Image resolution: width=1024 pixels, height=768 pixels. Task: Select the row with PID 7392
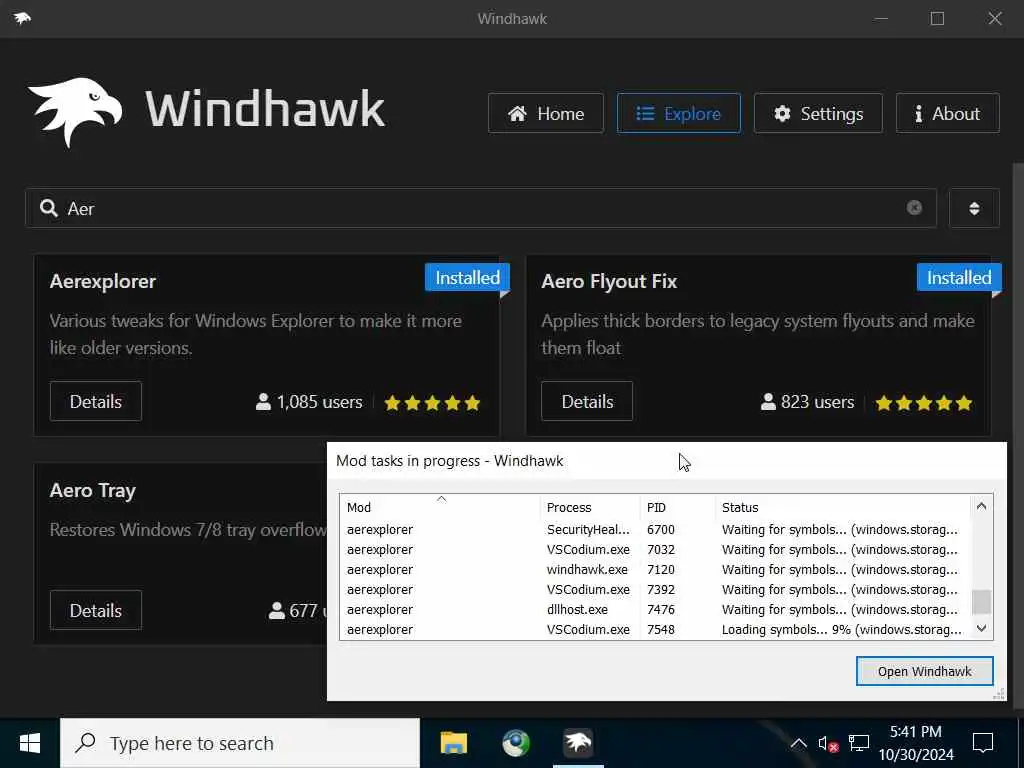pyautogui.click(x=656, y=590)
